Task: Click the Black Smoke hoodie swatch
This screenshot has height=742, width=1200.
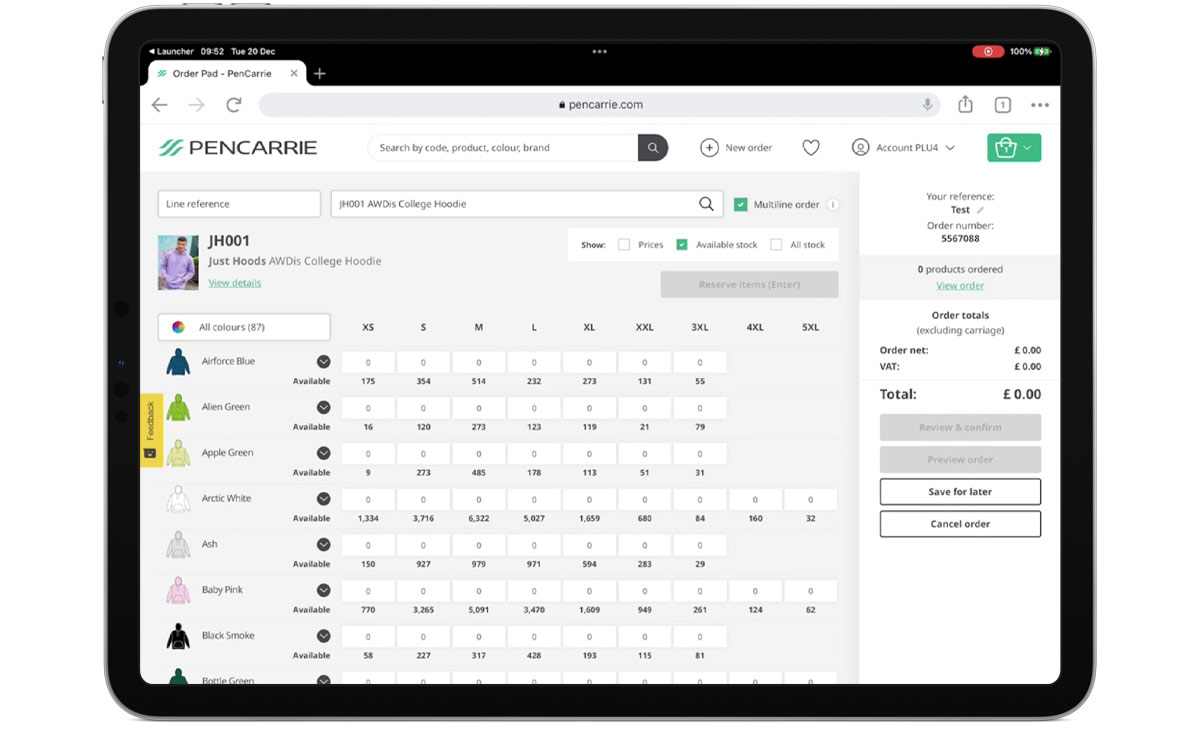Action: click(178, 636)
